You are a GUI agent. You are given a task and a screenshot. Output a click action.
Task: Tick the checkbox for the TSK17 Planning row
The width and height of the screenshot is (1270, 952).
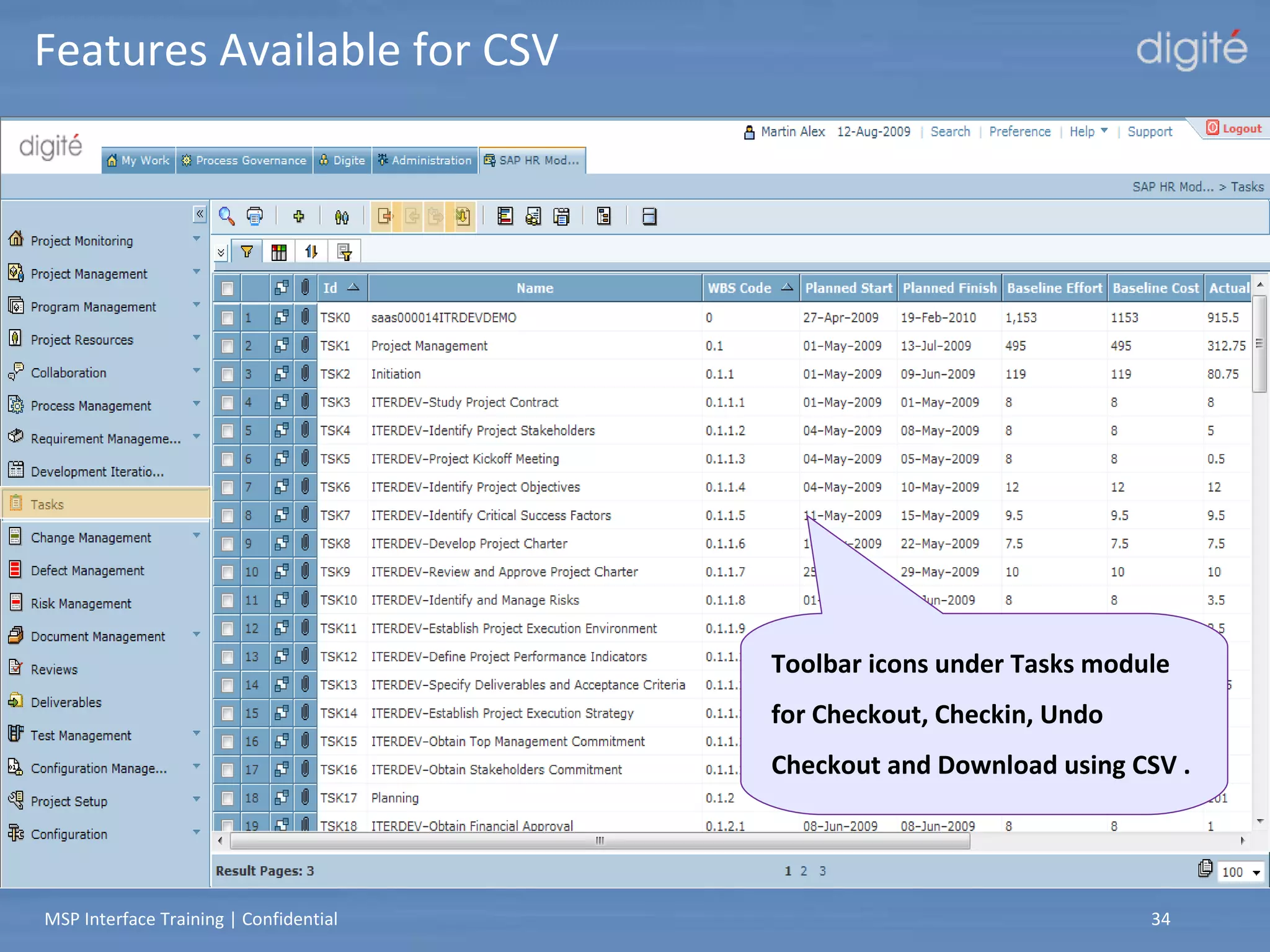click(228, 798)
